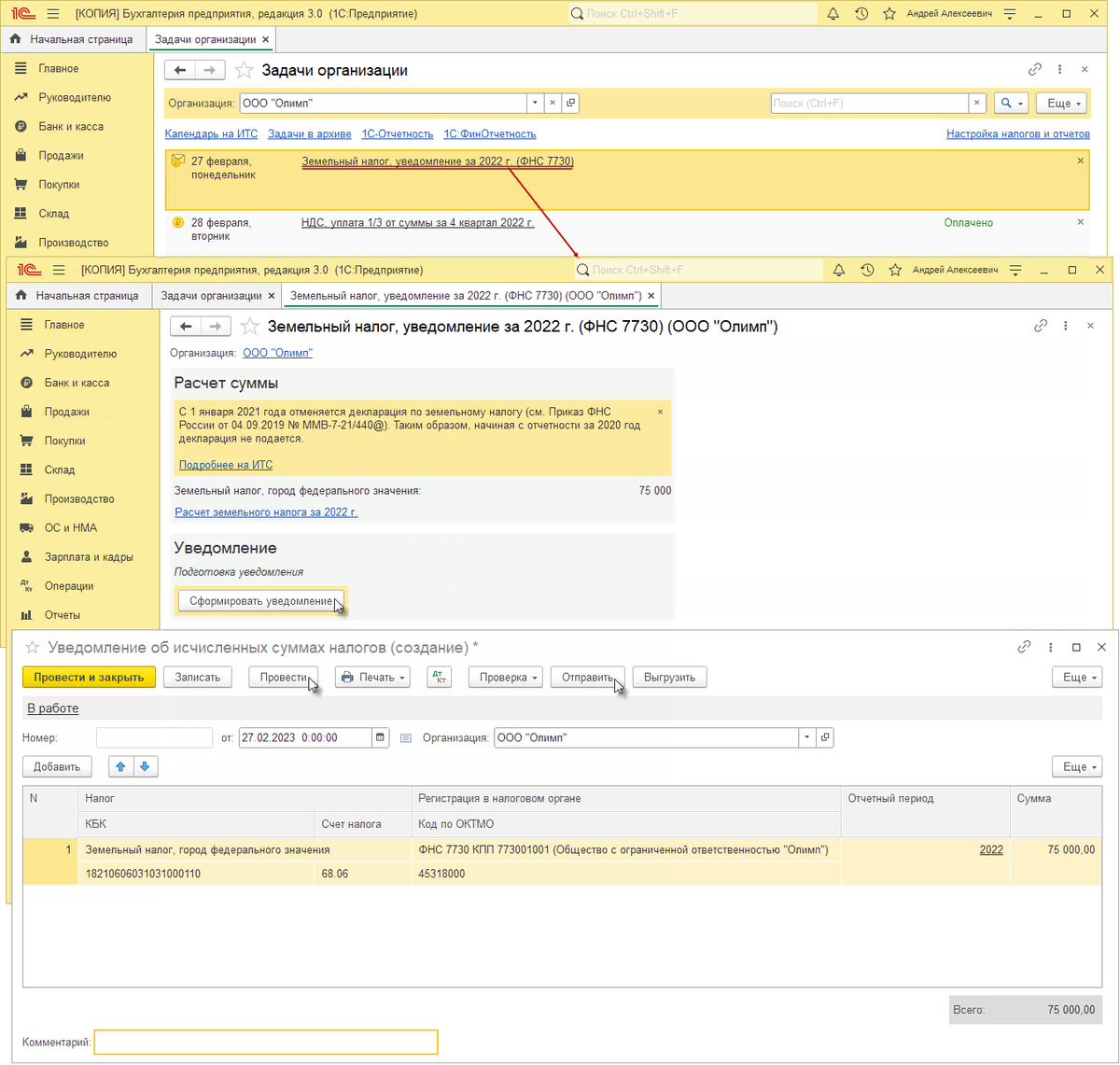Click back arrow in Земельный налог form

[186, 326]
